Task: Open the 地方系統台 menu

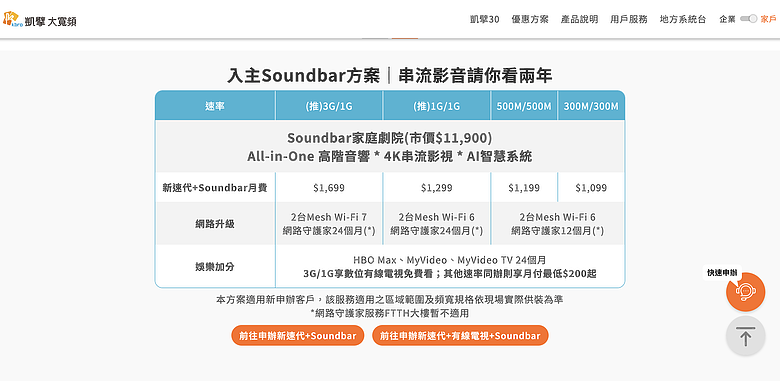Action: tap(683, 19)
